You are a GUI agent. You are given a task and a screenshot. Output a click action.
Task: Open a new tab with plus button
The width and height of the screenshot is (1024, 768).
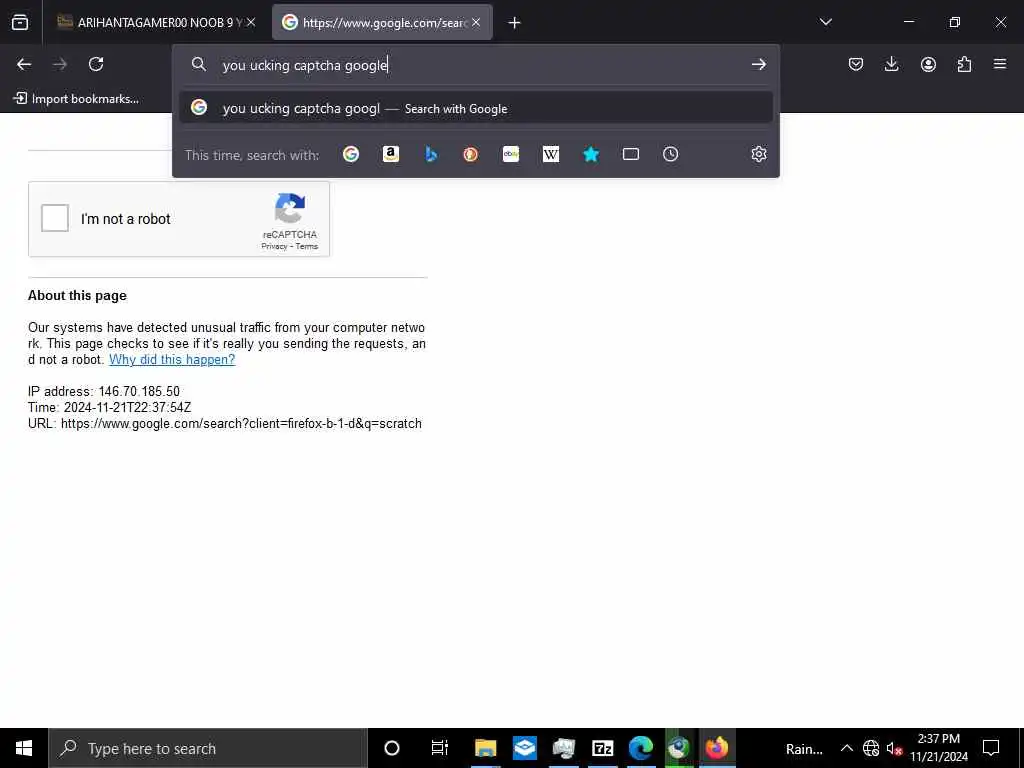[514, 23]
